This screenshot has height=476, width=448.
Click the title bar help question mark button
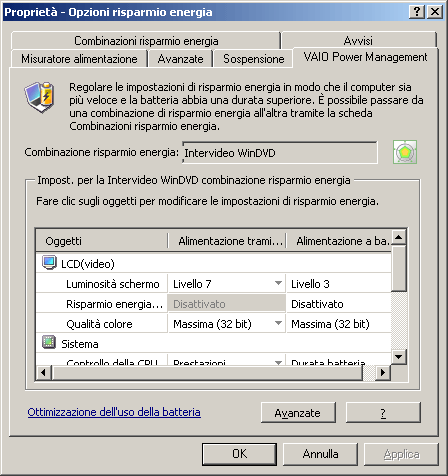(x=417, y=12)
